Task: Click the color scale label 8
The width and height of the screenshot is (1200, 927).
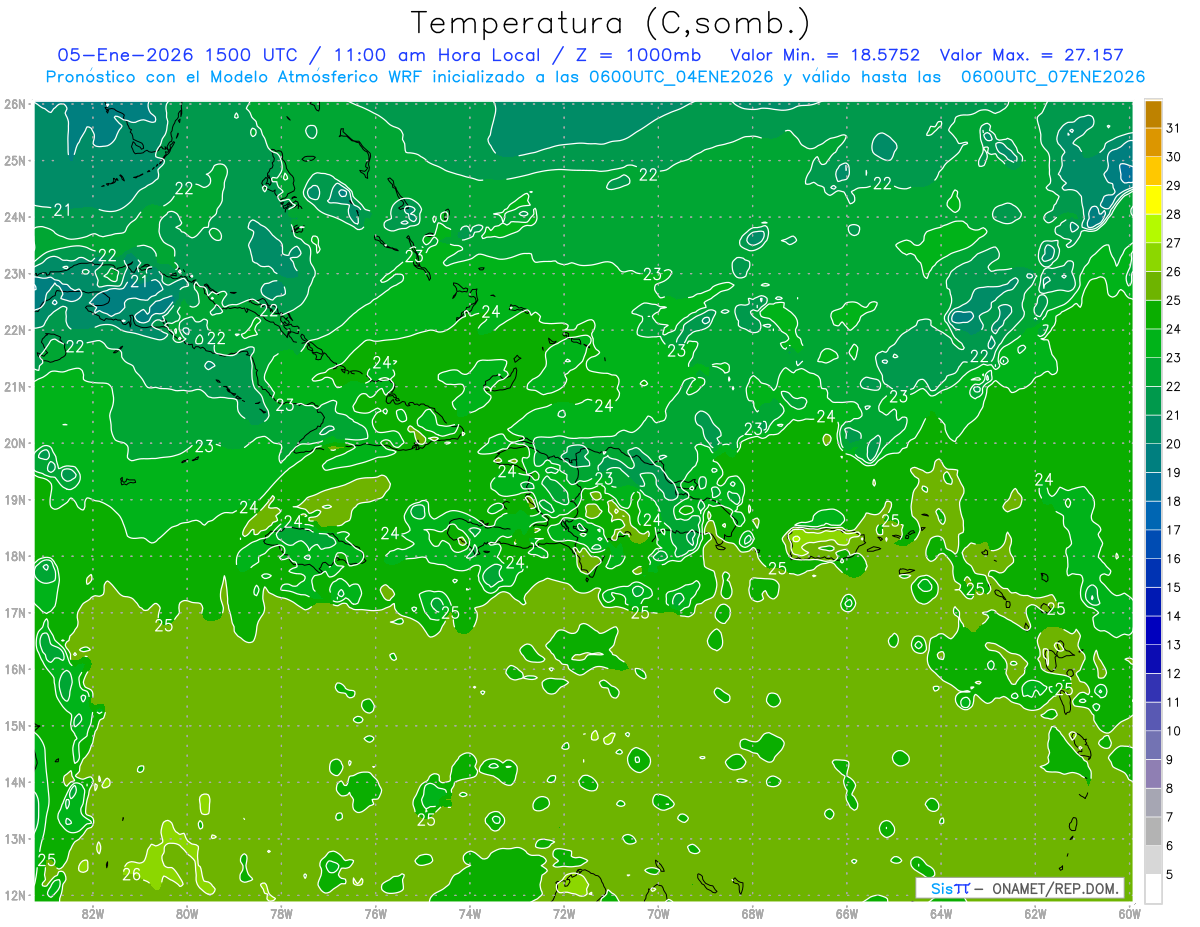Action: click(1170, 788)
